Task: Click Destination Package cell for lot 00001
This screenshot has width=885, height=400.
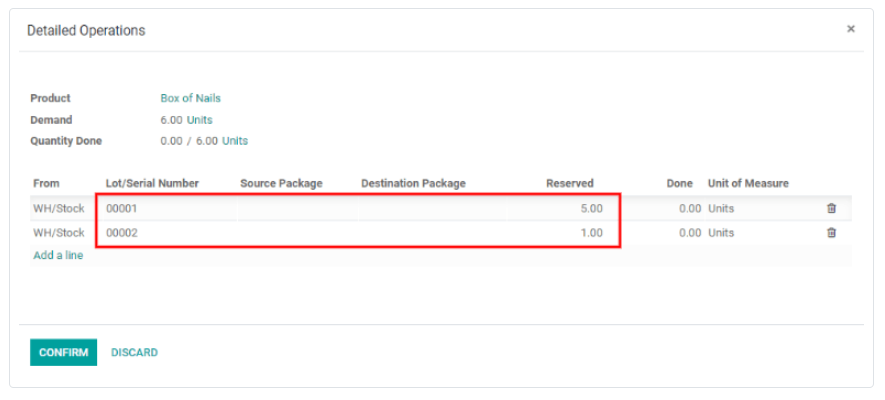Action: coord(430,209)
